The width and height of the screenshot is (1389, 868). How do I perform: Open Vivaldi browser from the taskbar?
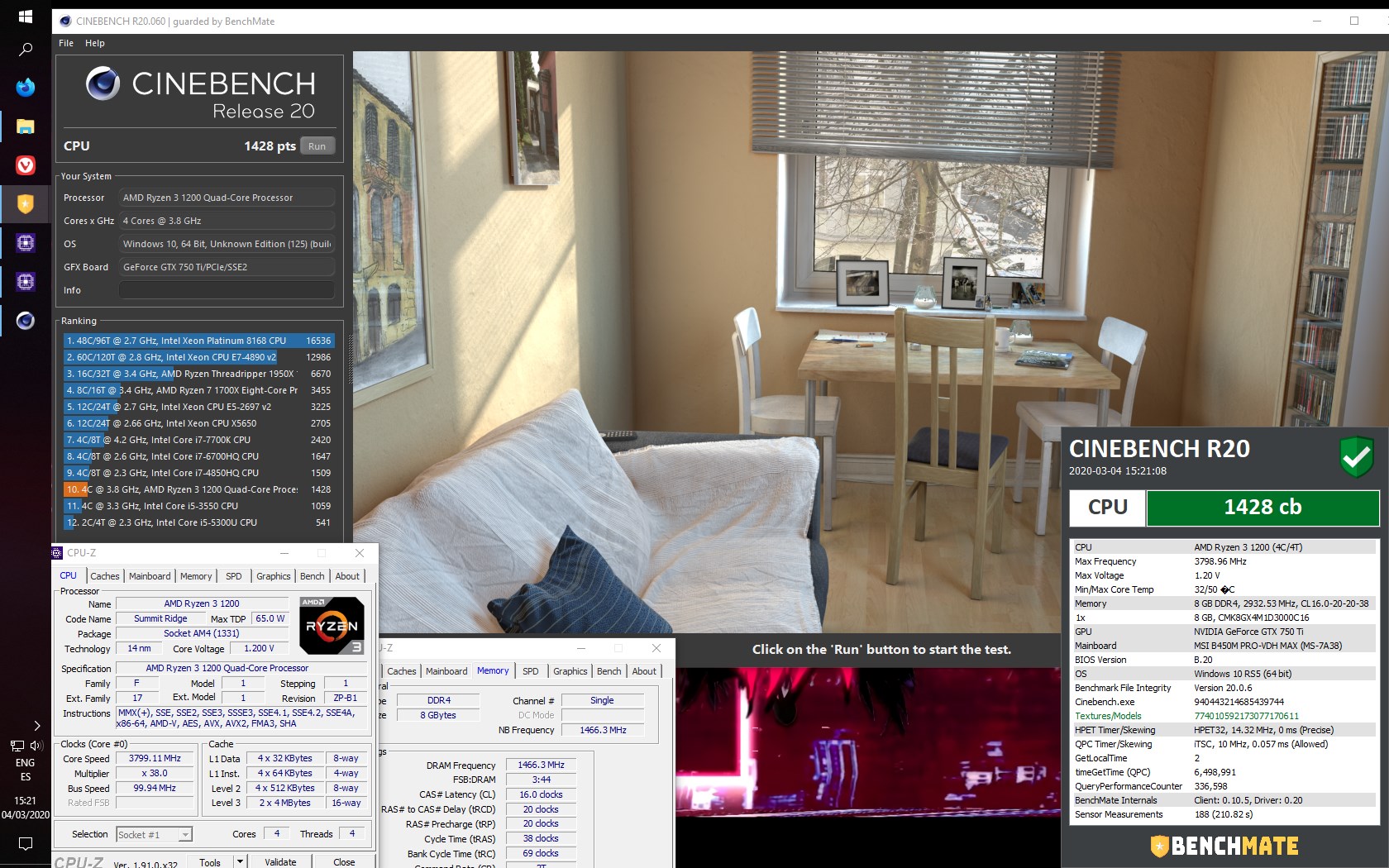pyautogui.click(x=26, y=165)
